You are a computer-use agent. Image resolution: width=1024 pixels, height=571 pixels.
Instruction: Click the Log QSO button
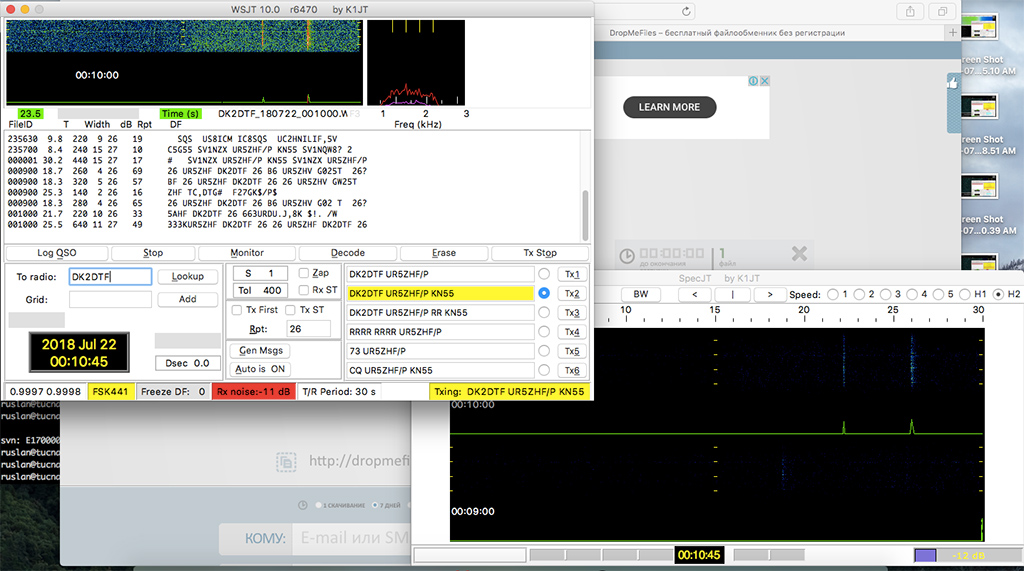[57, 253]
